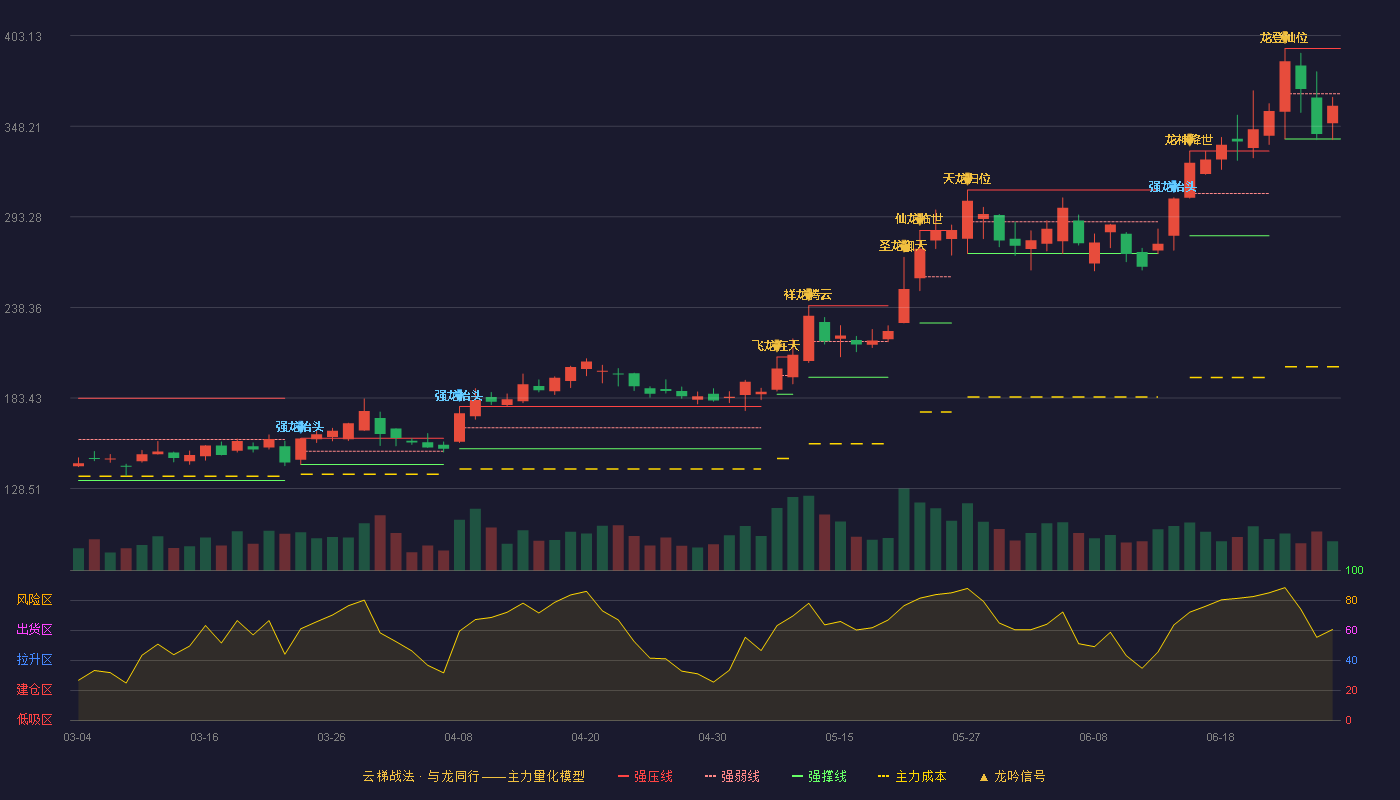
Task: Select the 风险区 zone label
Action: pos(34,600)
